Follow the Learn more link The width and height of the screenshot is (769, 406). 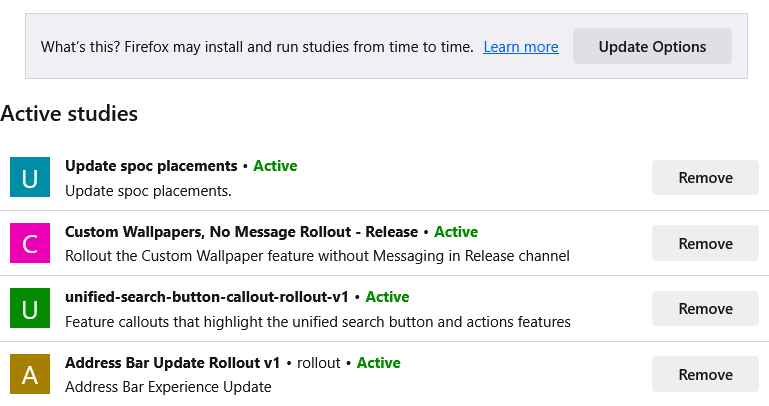click(x=521, y=47)
